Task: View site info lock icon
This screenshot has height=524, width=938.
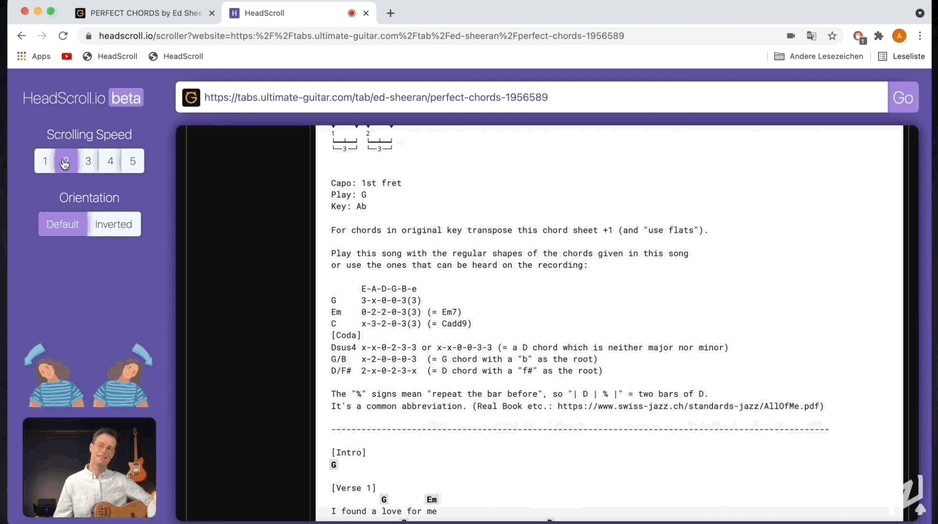Action: pyautogui.click(x=89, y=36)
